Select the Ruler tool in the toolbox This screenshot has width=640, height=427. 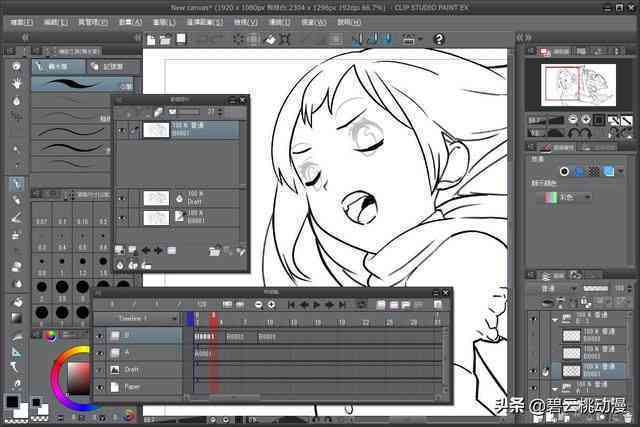pos(16,352)
